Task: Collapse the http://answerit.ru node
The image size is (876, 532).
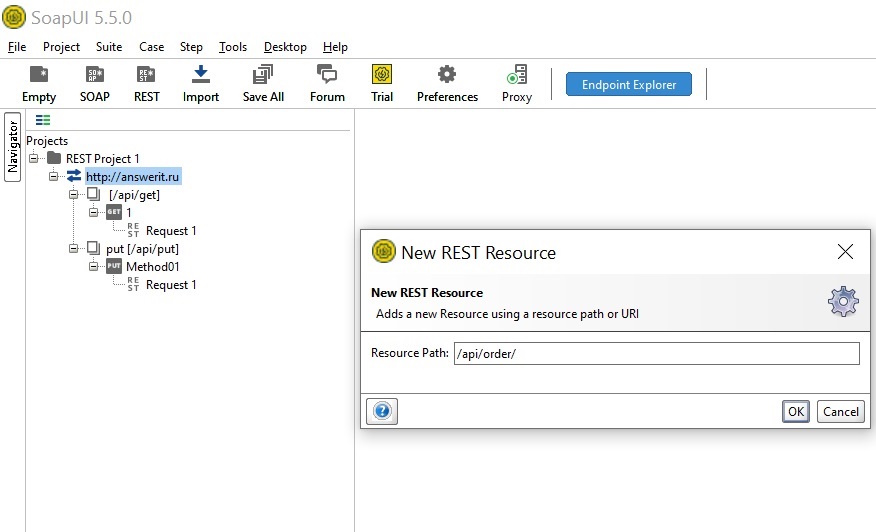Action: (54, 177)
